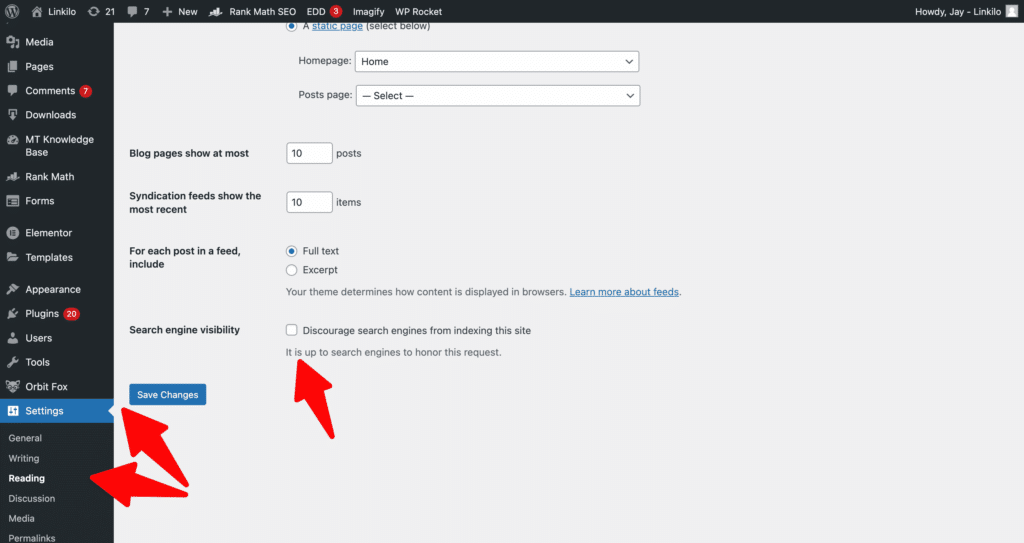Click the Orbit Fox icon
The image size is (1024, 543).
pos(12,386)
